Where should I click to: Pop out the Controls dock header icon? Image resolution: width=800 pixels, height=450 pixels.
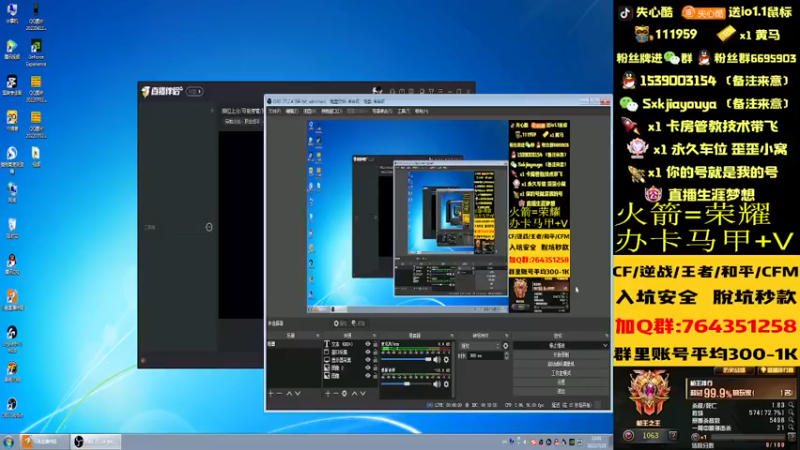(607, 336)
